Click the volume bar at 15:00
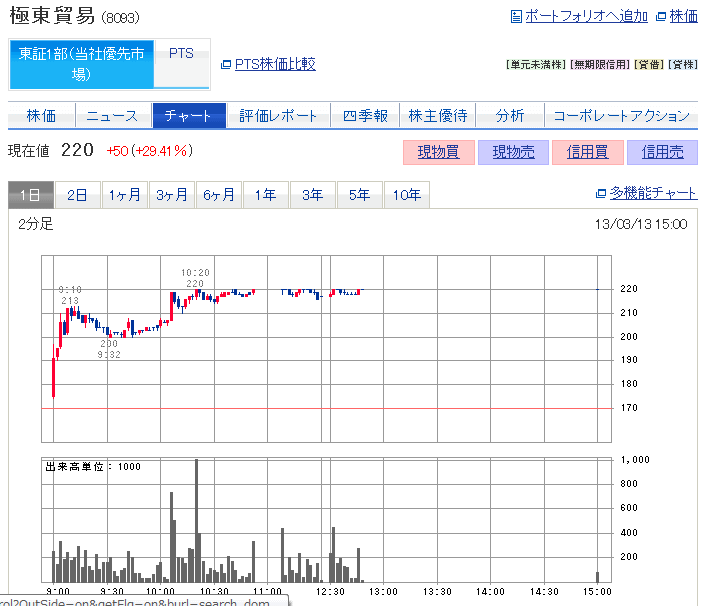 pos(597,577)
